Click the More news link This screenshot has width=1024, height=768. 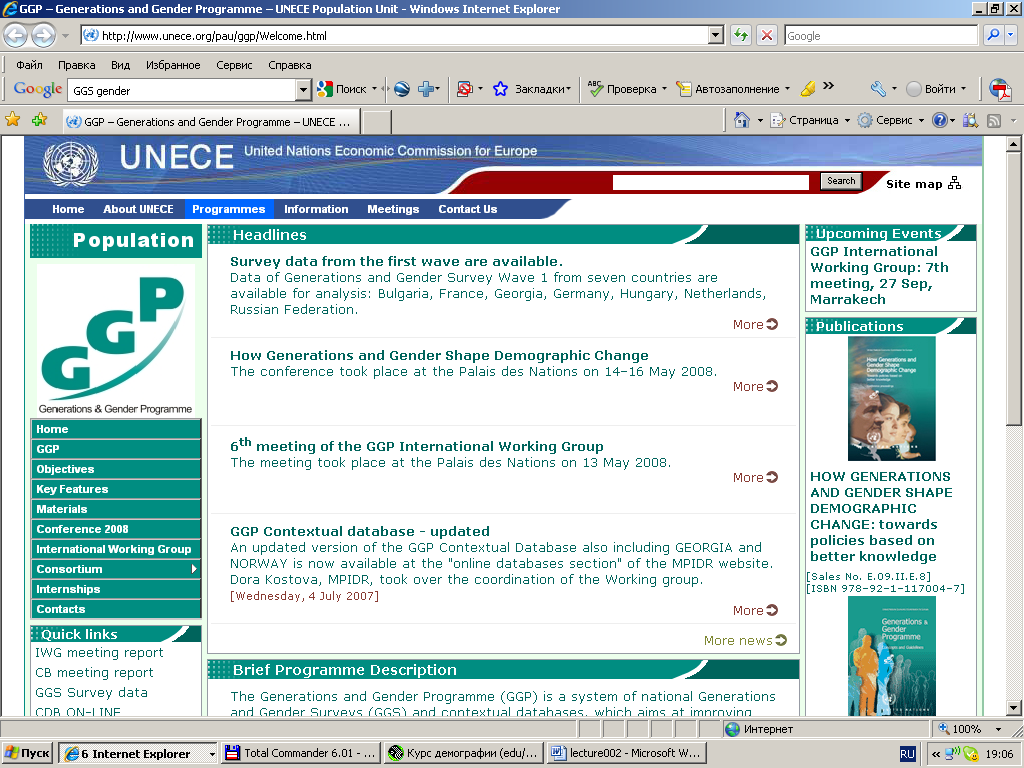tap(745, 640)
